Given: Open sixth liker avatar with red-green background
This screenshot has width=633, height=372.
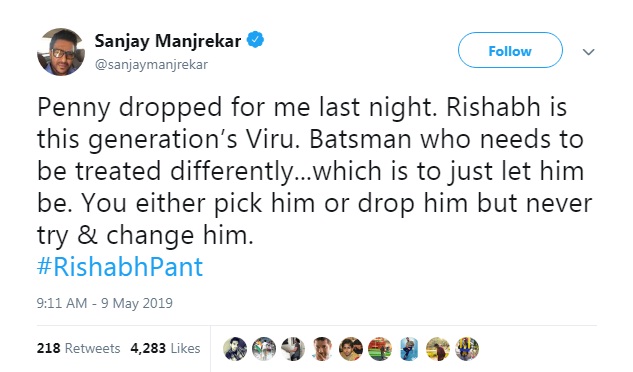Looking at the screenshot, I should tap(380, 349).
